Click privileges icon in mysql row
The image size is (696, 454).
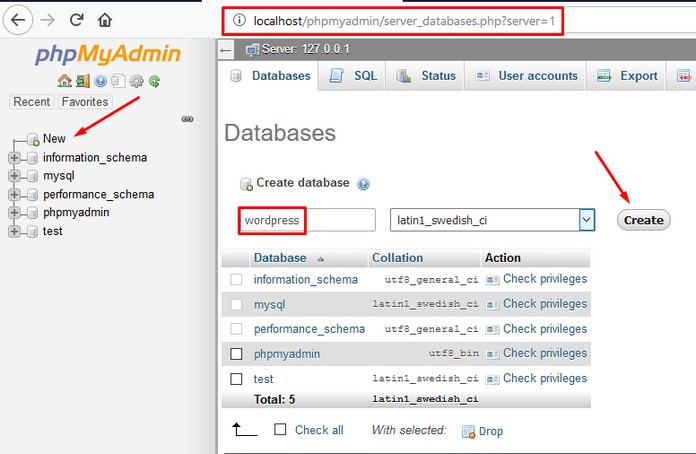tap(492, 305)
